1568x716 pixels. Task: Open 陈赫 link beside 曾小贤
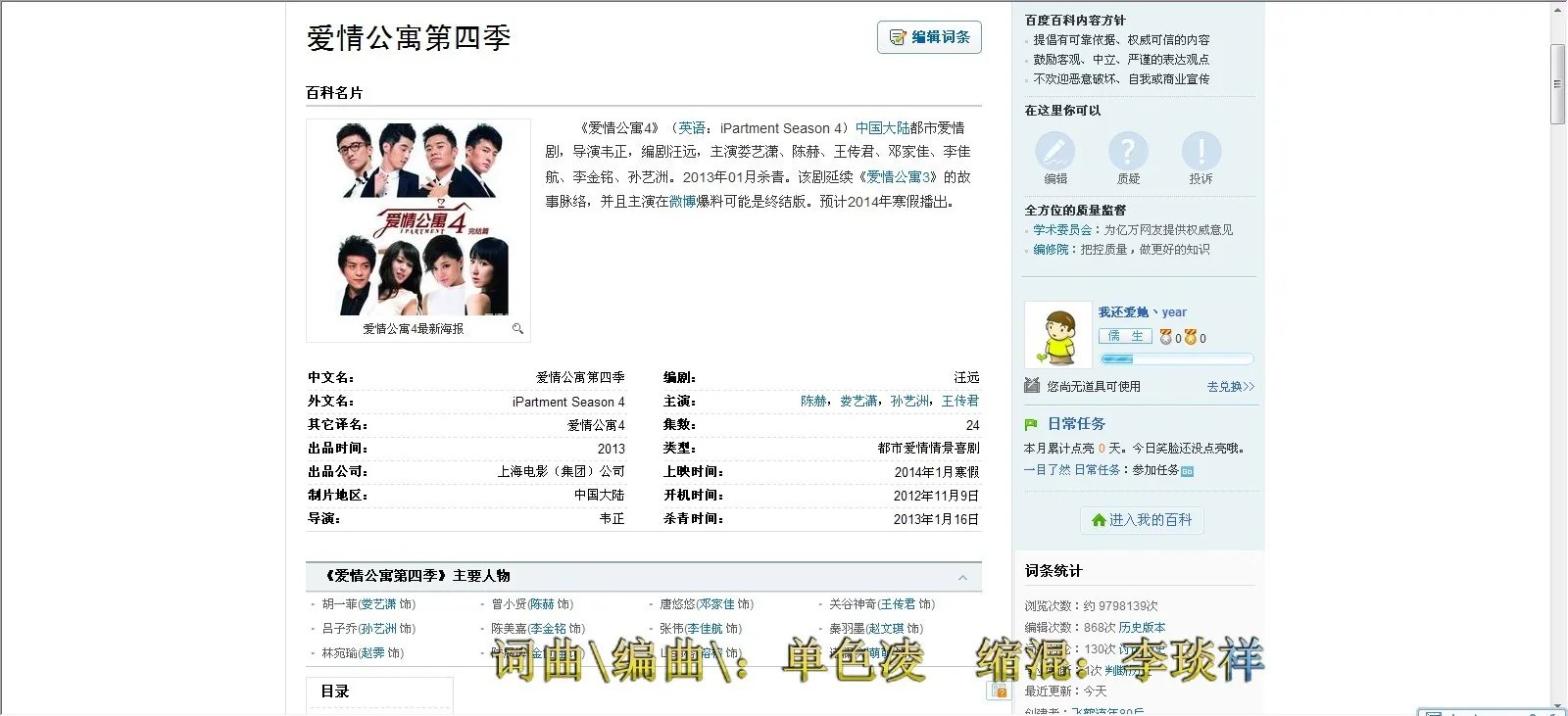pos(543,604)
